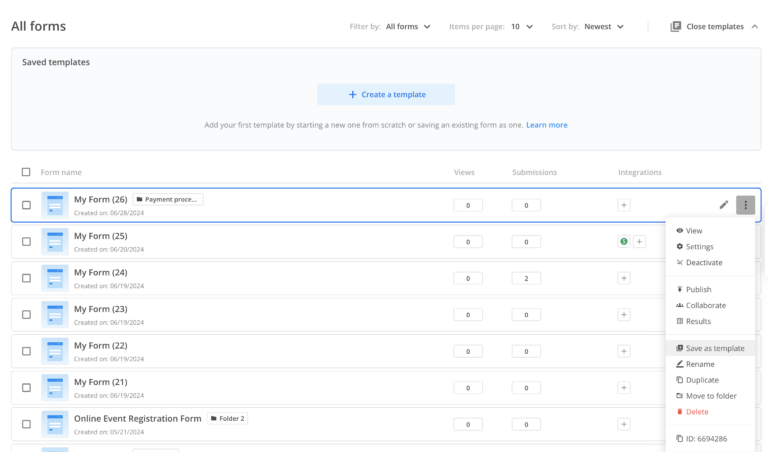The height and width of the screenshot is (452, 768).
Task: Select Publish in the context menu
Action: 710,289
